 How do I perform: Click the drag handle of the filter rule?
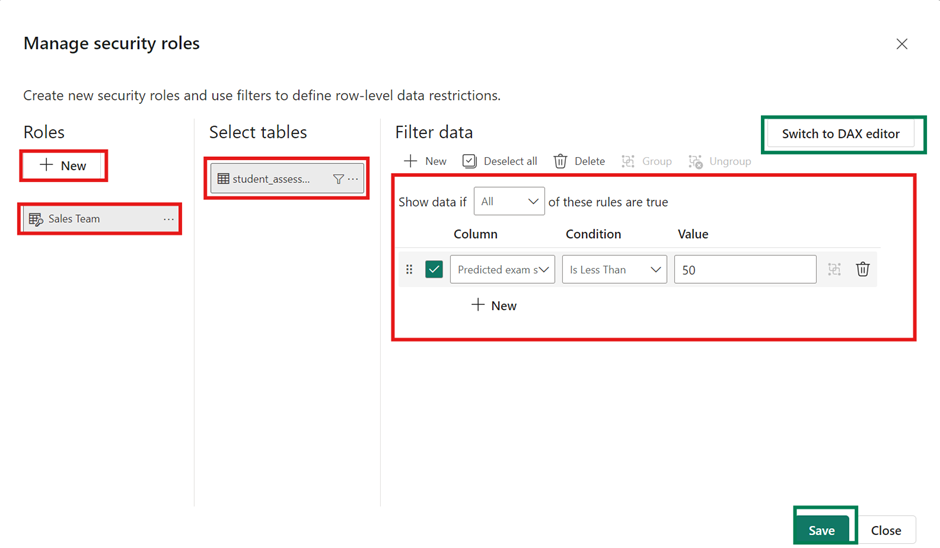coord(409,269)
